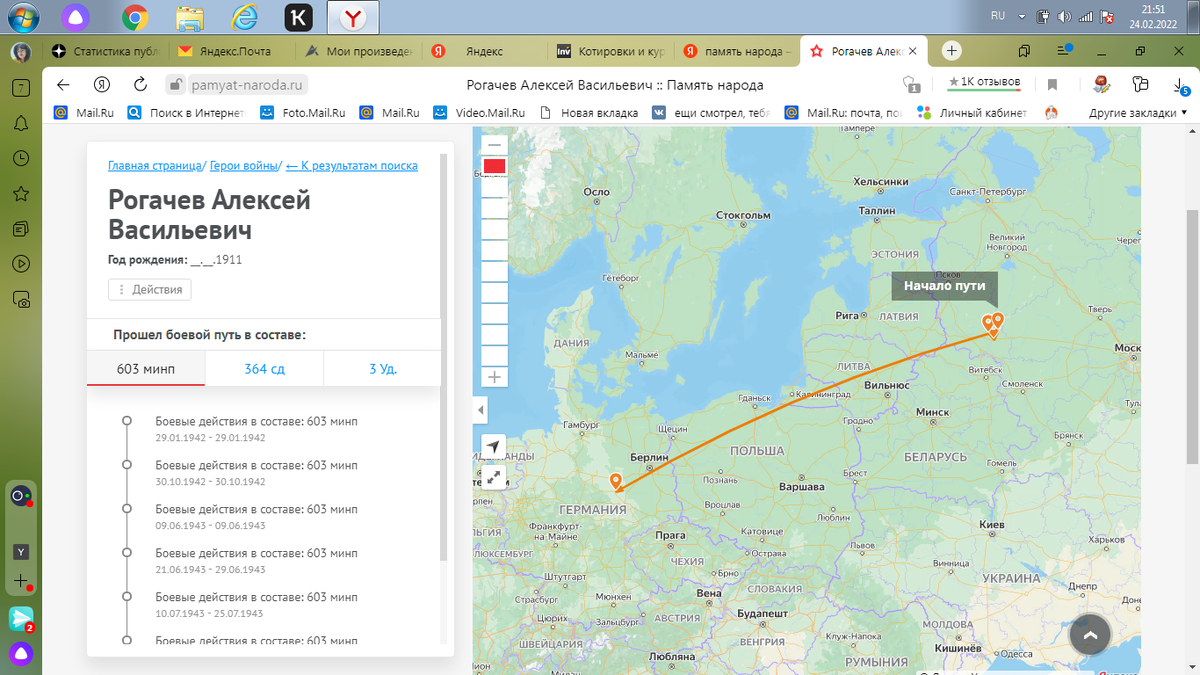This screenshot has width=1200, height=675.
Task: Switch the RU keyboard language indicator
Action: click(x=997, y=16)
